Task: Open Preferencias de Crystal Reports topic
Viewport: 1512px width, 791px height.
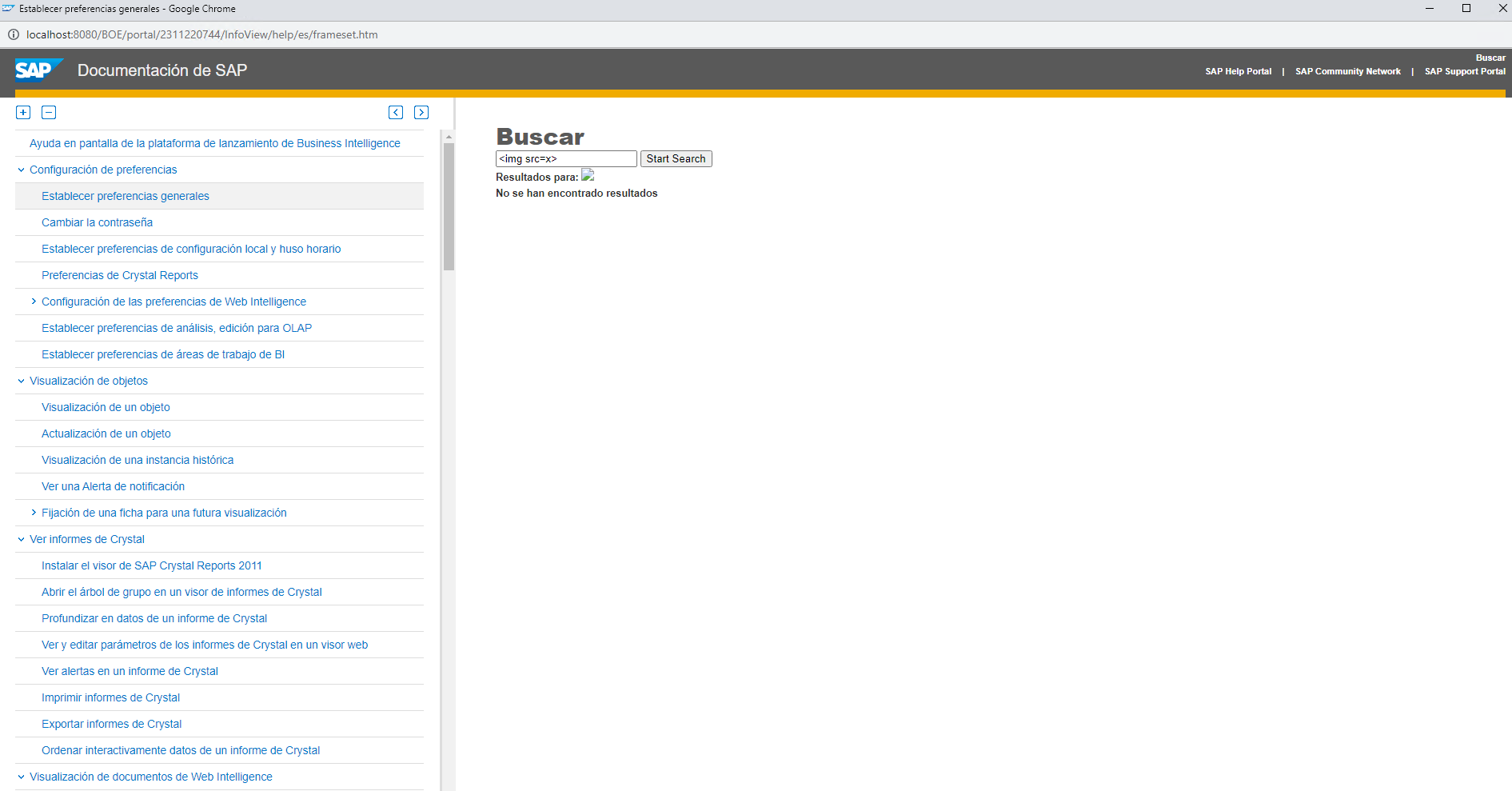Action: [x=120, y=275]
